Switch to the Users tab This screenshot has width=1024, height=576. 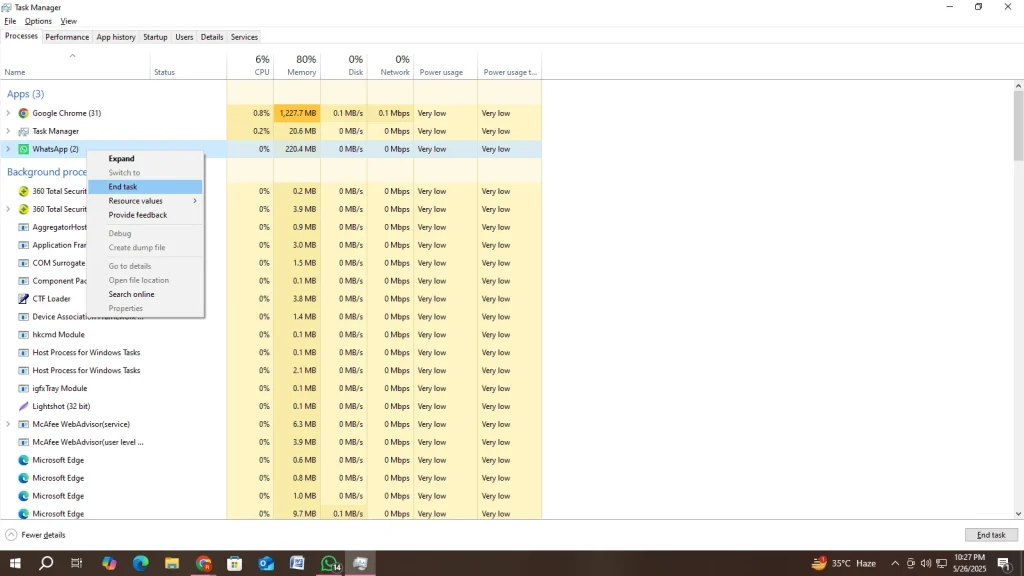184,37
